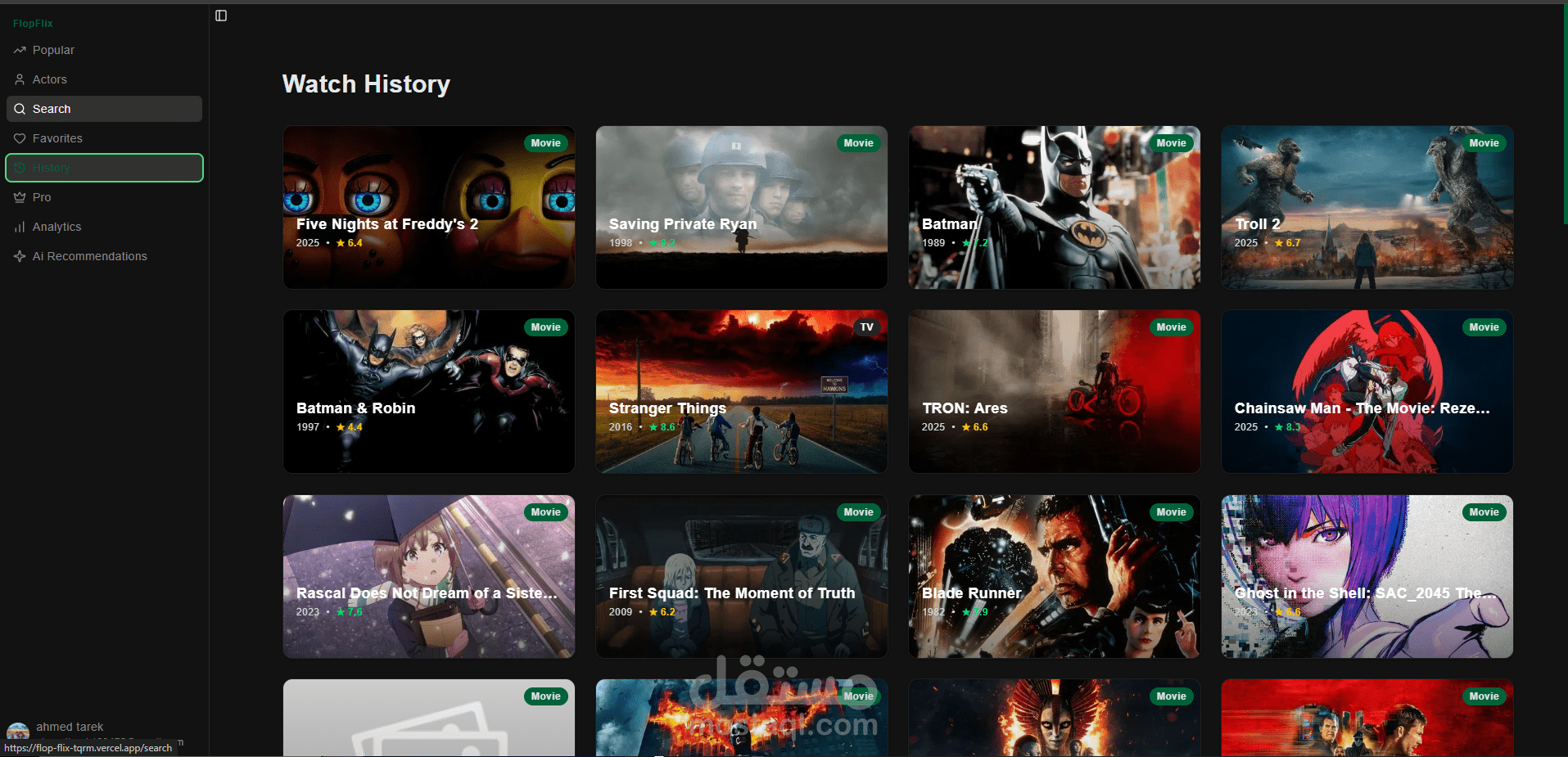Image resolution: width=1568 pixels, height=757 pixels.
Task: Click the page vertical scrollbar
Action: [x=1565, y=115]
